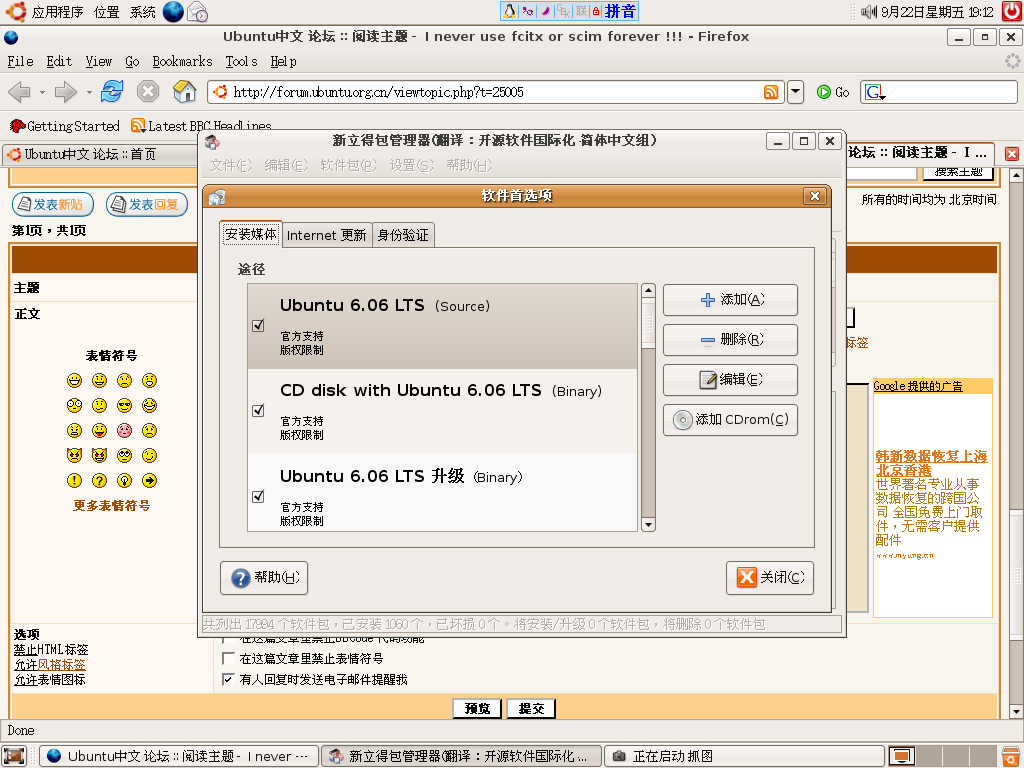Click the red power icon in the top panel

click(1013, 12)
